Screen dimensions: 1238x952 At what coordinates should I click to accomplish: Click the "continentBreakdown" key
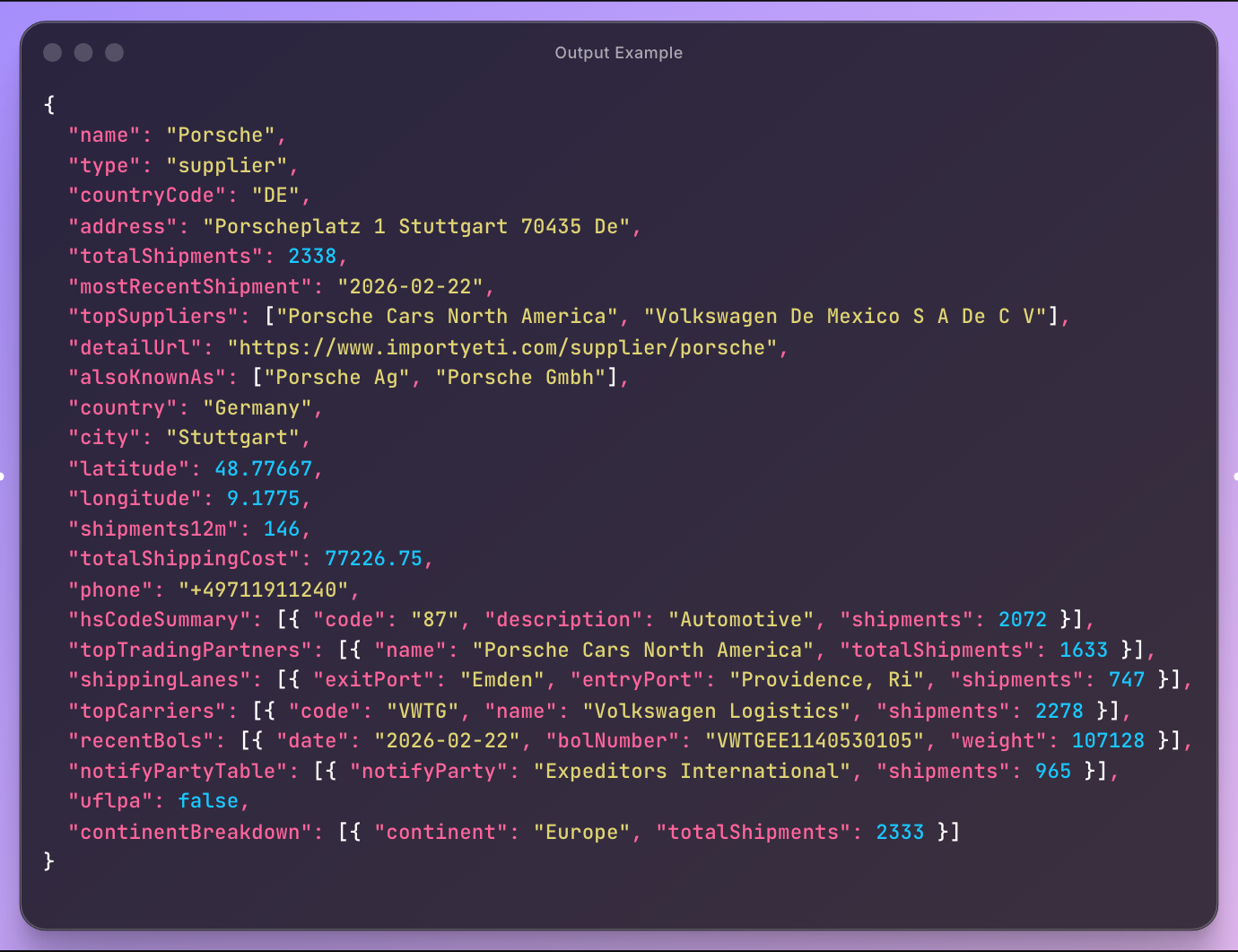tap(190, 832)
